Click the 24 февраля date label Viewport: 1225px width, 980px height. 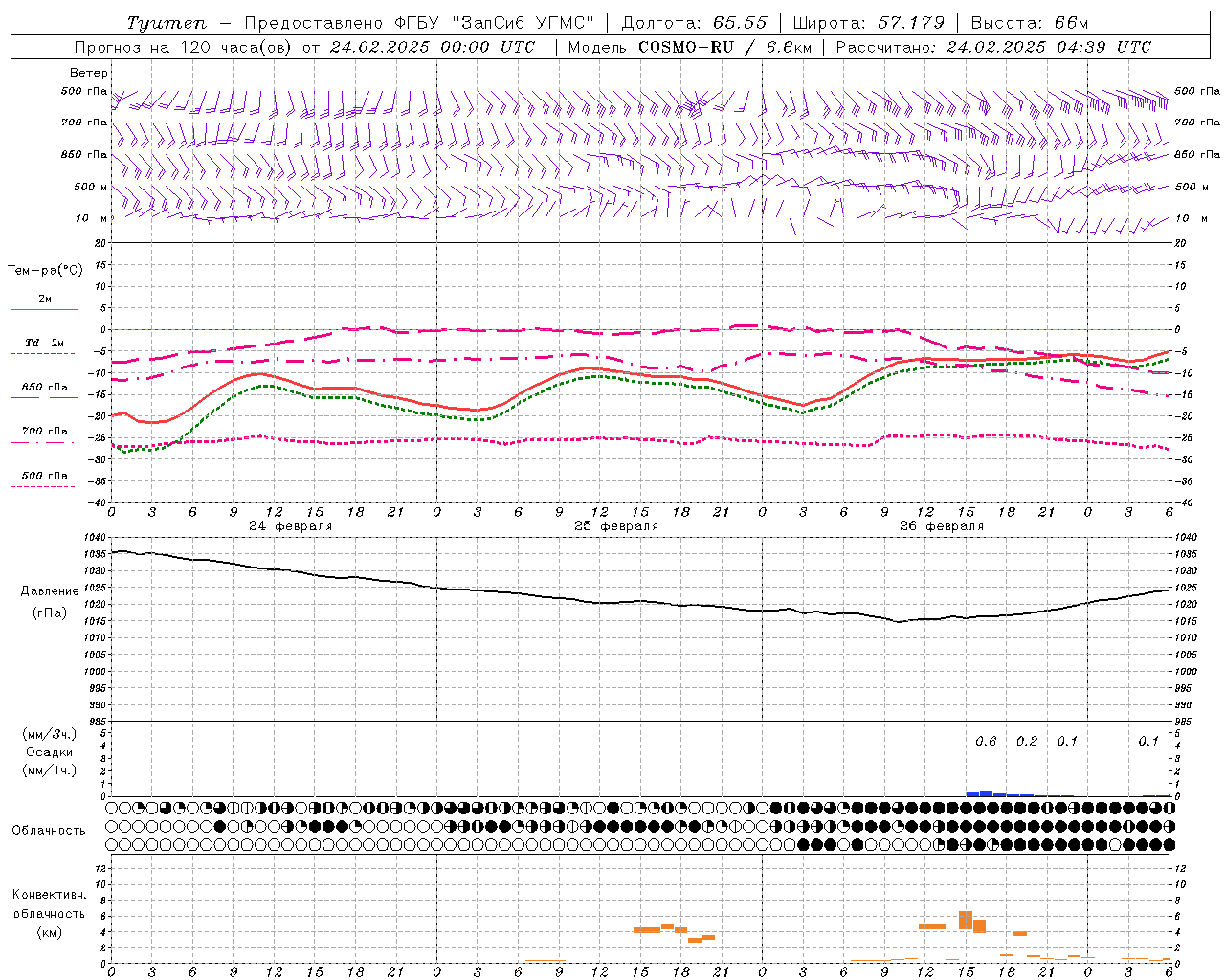(291, 526)
